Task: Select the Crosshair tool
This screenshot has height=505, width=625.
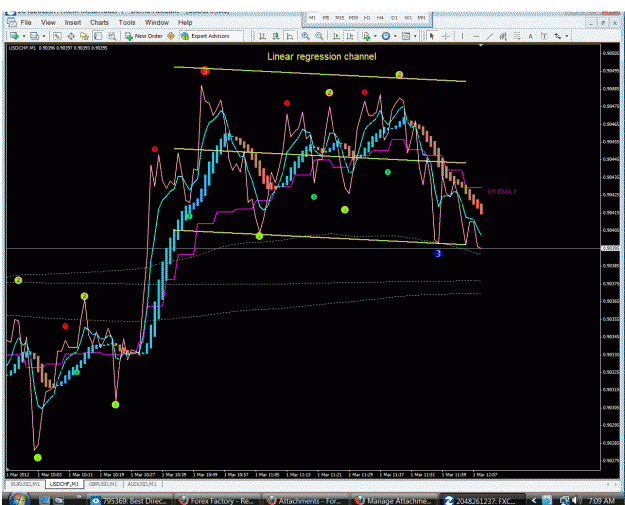Action: pyautogui.click(x=446, y=36)
